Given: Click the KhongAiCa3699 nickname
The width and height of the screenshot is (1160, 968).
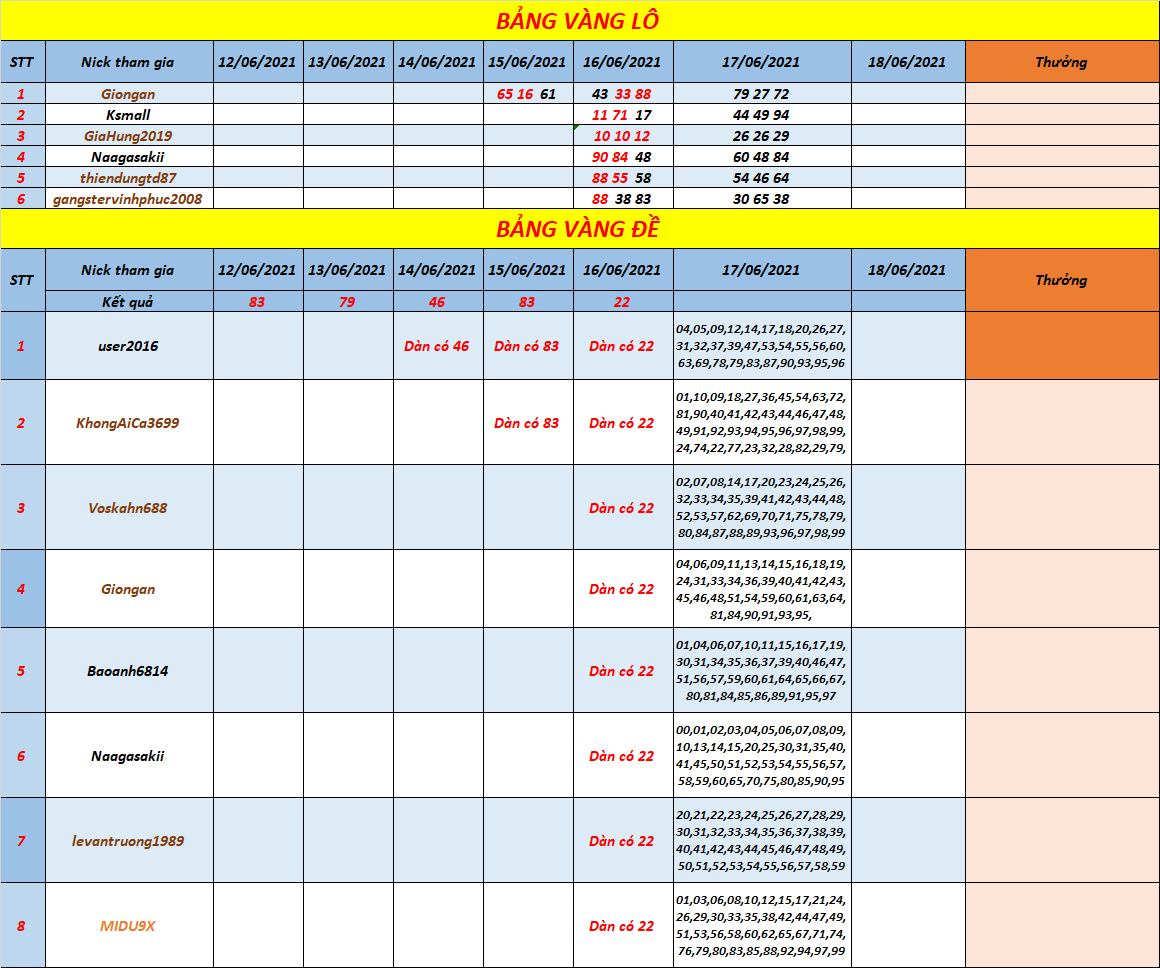Looking at the screenshot, I should coord(128,423).
